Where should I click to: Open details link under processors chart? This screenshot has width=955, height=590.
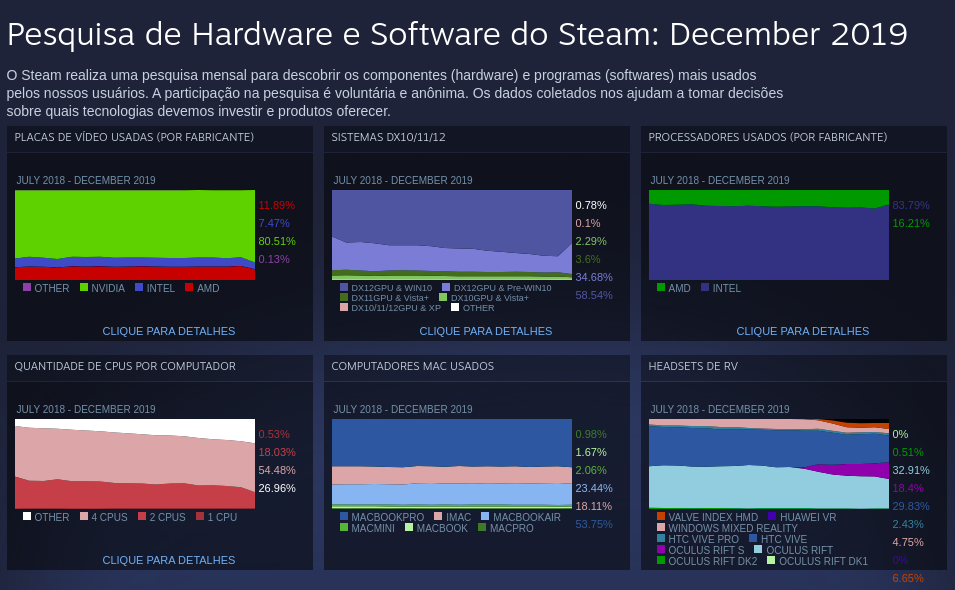pos(803,331)
